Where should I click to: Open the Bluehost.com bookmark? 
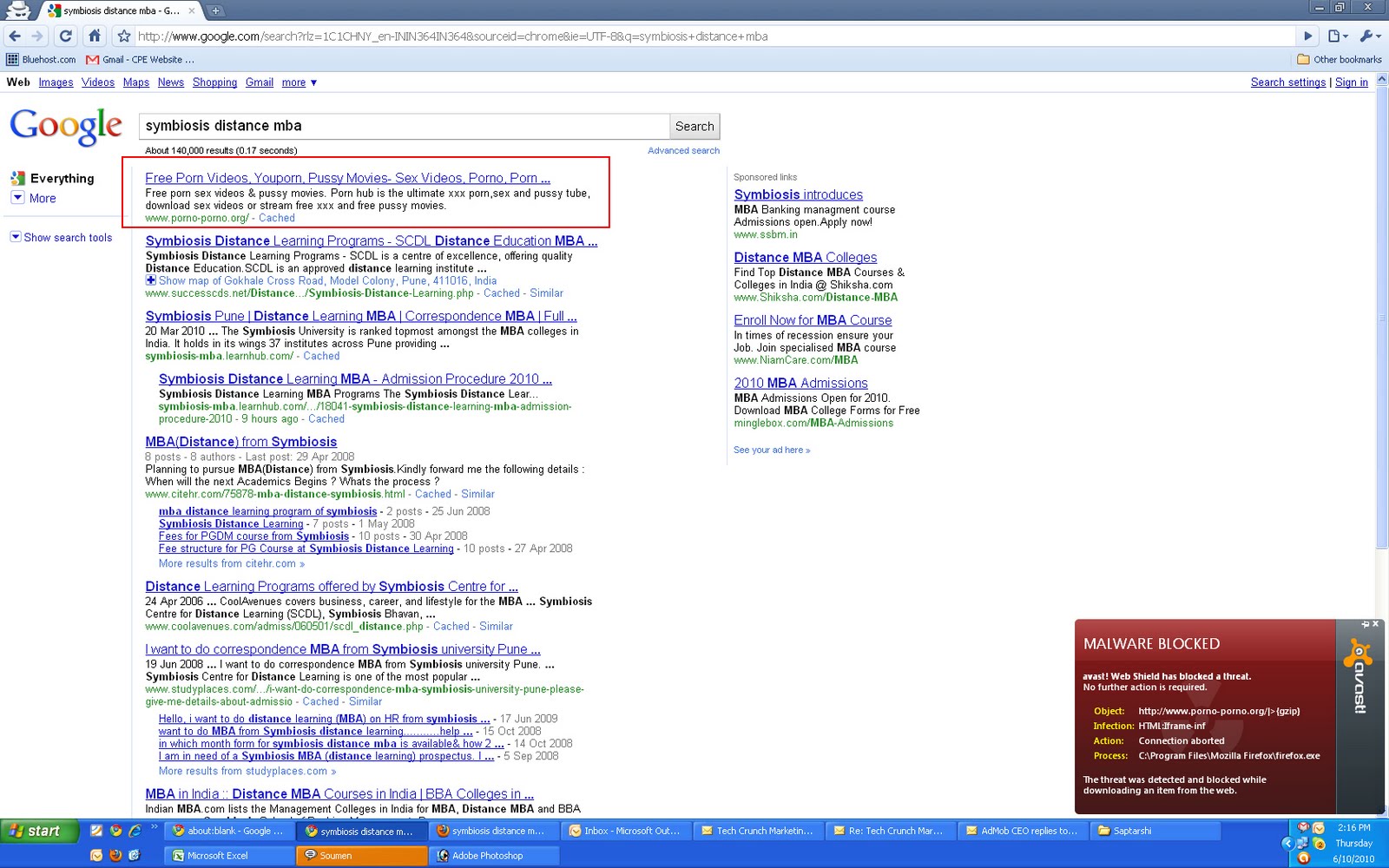(x=42, y=60)
